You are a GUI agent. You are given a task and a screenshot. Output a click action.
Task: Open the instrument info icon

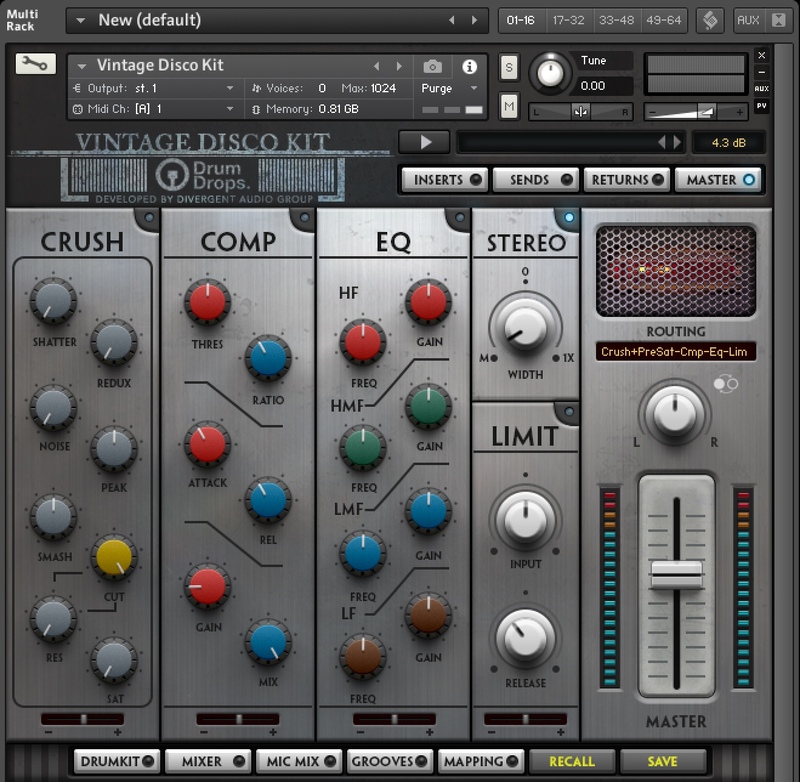click(469, 66)
